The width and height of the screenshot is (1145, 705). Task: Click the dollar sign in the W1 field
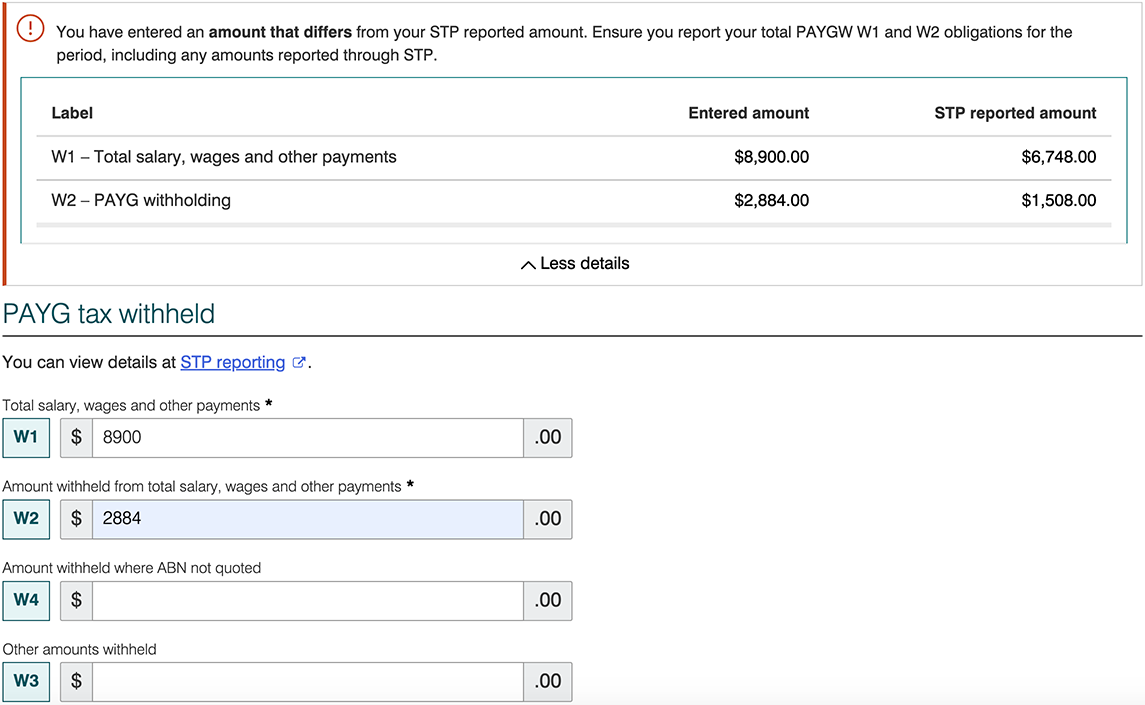(x=76, y=438)
